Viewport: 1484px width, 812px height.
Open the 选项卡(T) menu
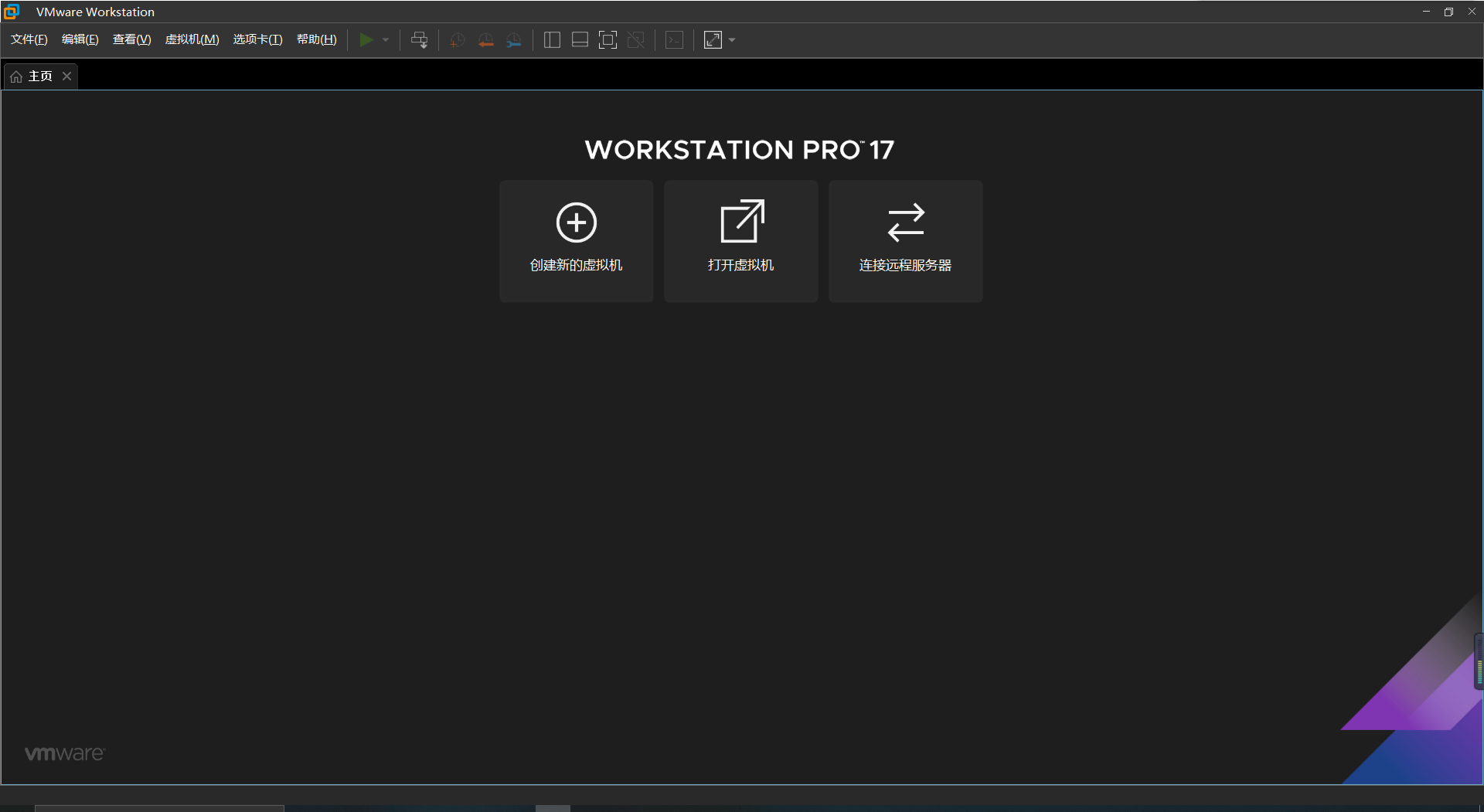click(x=257, y=39)
